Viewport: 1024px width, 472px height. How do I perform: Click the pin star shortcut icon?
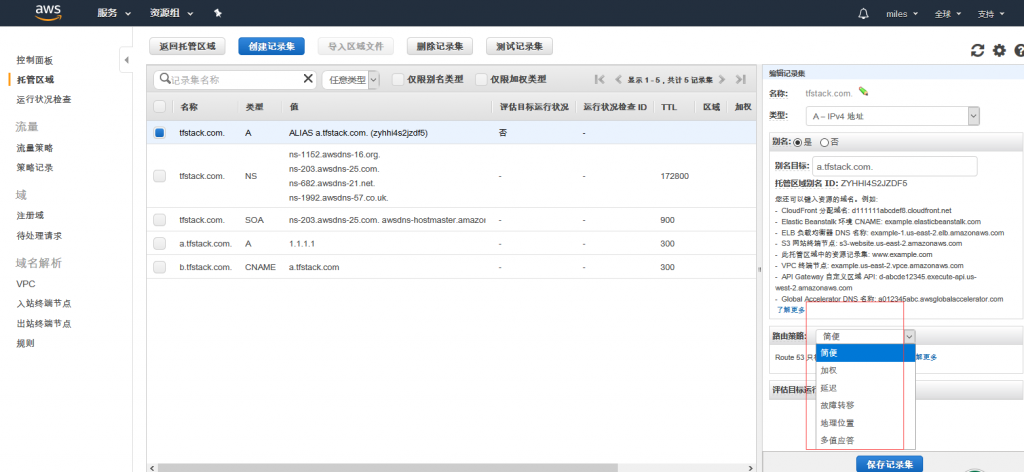click(x=217, y=13)
